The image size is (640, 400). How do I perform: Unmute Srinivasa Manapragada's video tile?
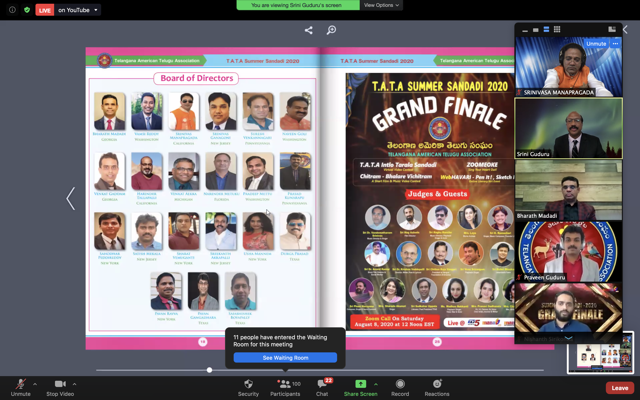click(596, 43)
